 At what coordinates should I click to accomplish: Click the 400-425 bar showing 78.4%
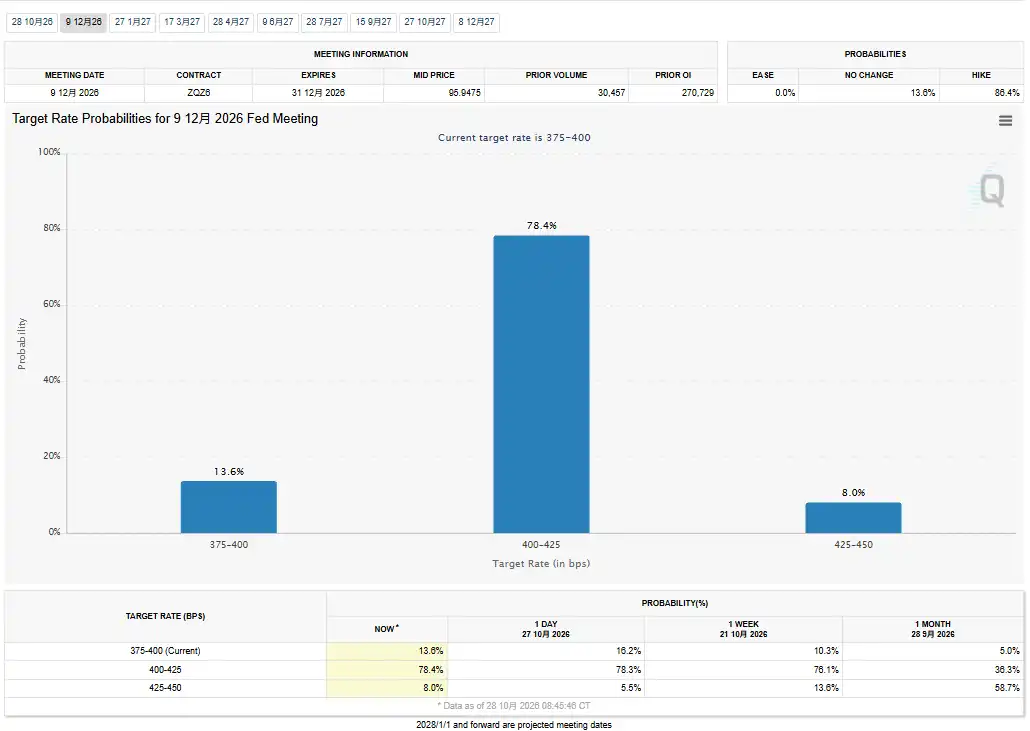pyautogui.click(x=541, y=384)
